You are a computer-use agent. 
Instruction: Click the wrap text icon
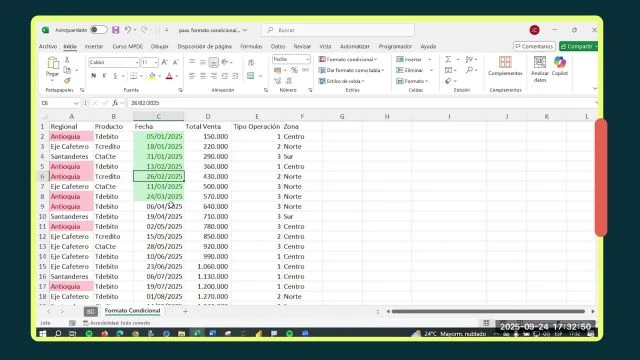point(251,62)
